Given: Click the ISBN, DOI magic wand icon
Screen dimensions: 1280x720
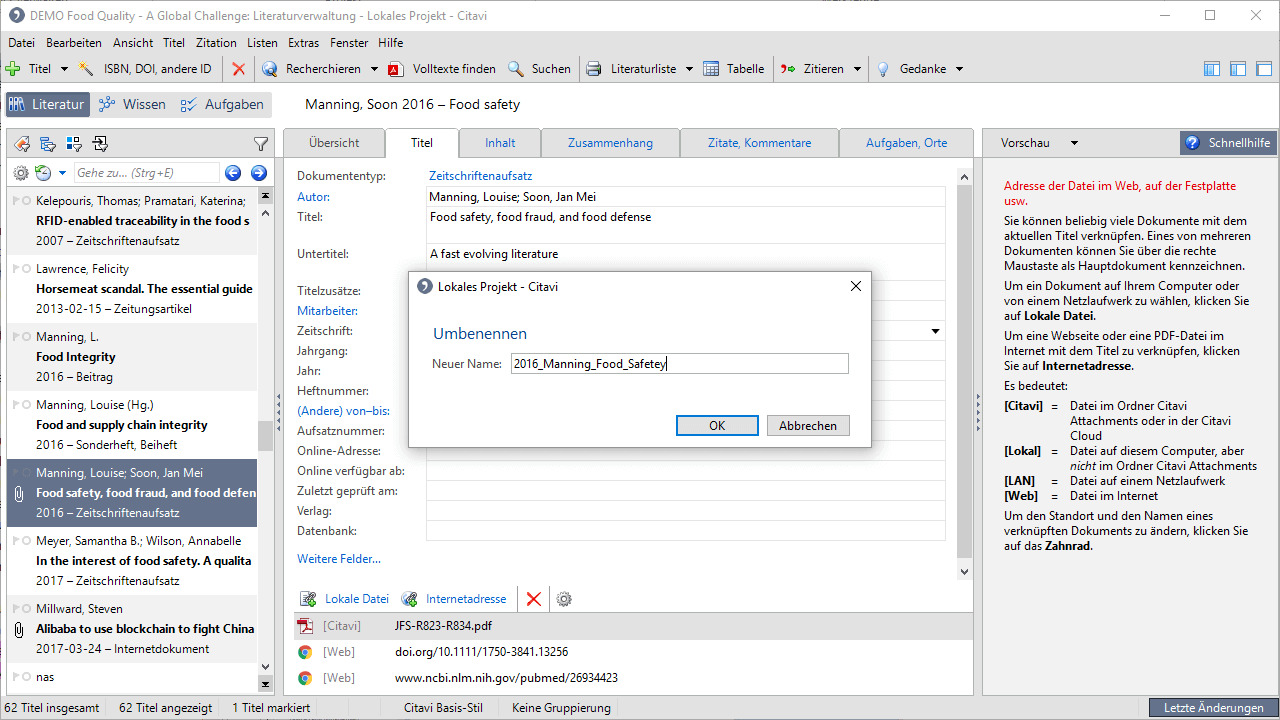Looking at the screenshot, I should pos(87,69).
